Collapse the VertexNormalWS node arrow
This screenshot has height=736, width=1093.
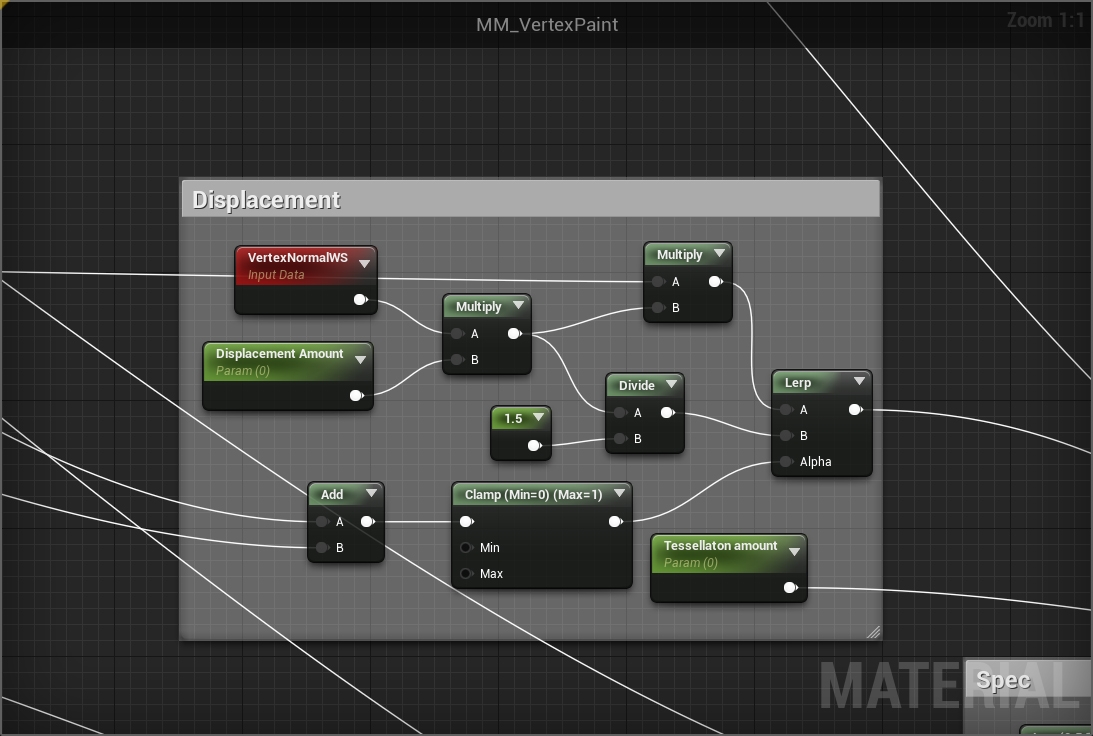pyautogui.click(x=364, y=263)
